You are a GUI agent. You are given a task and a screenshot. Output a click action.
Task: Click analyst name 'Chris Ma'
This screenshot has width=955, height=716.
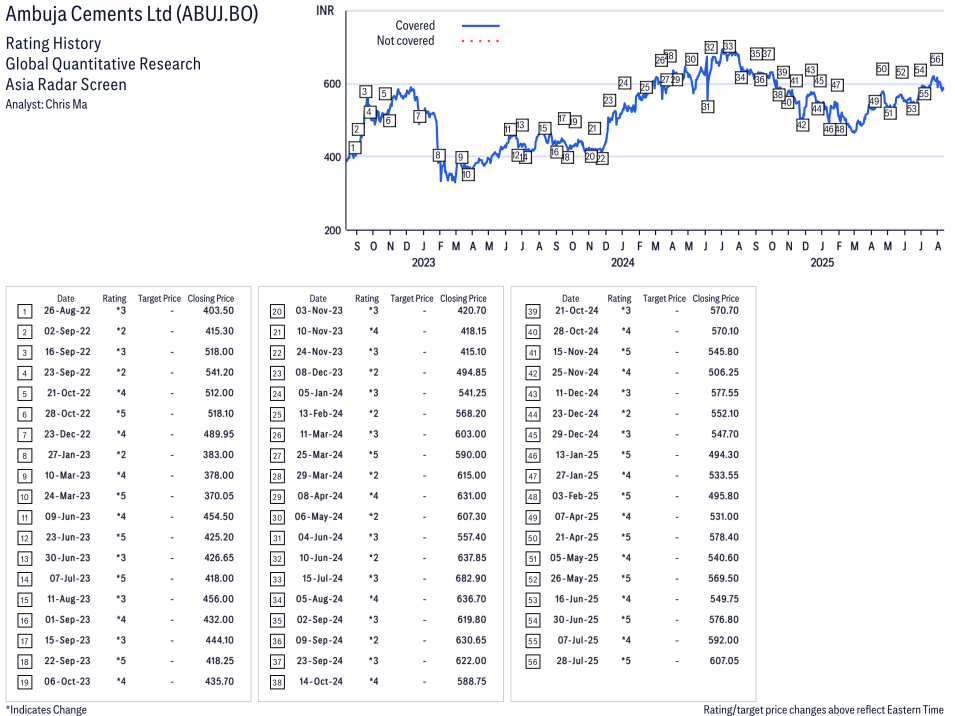tap(66, 104)
